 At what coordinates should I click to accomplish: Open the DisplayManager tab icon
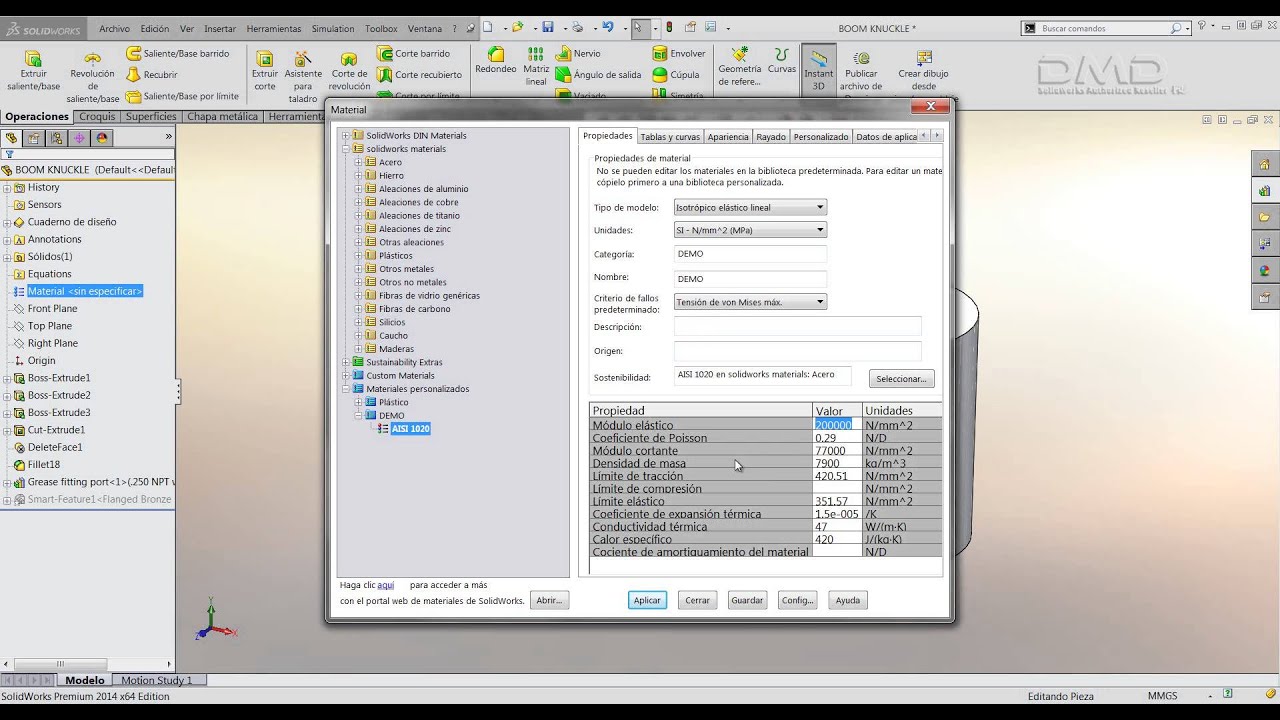pyautogui.click(x=101, y=138)
